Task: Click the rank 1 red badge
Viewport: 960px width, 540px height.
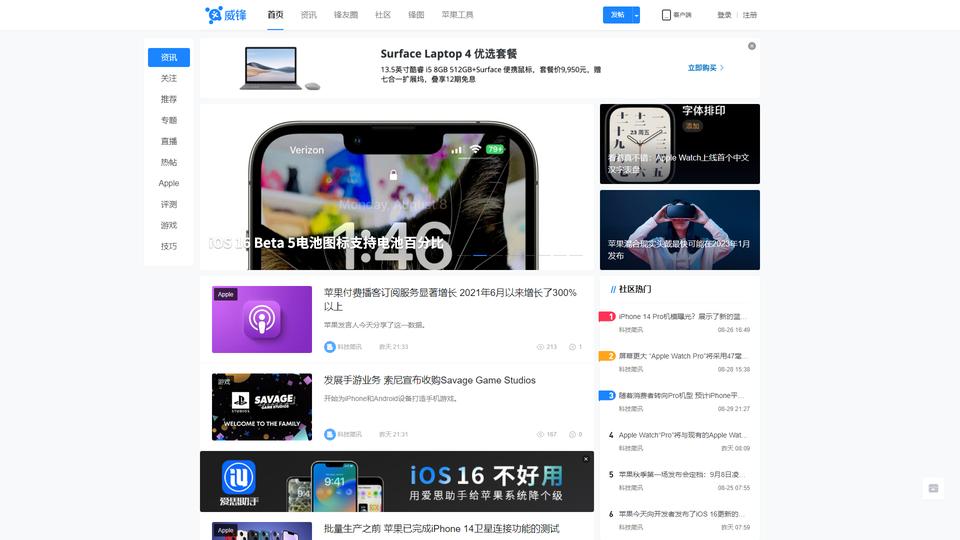Action: point(607,317)
